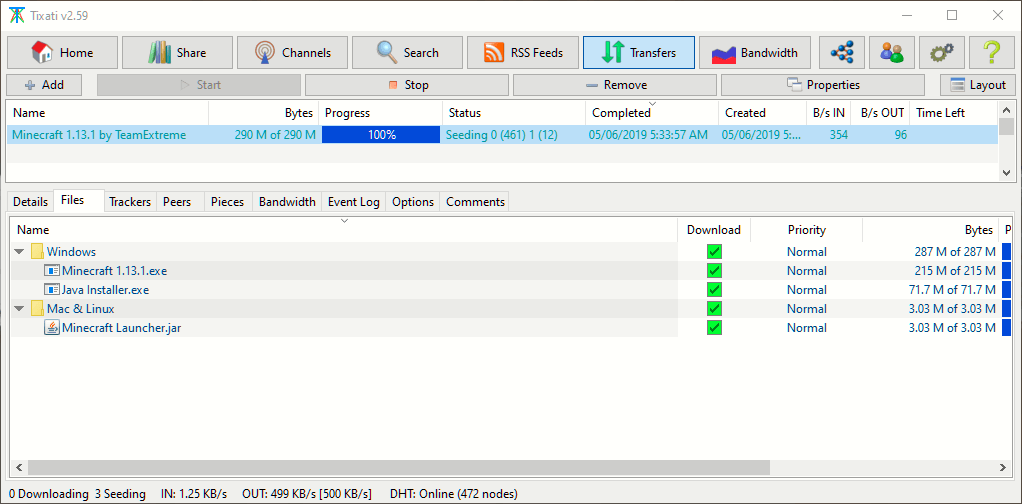Open the Search section
1022x504 pixels.
(x=407, y=53)
